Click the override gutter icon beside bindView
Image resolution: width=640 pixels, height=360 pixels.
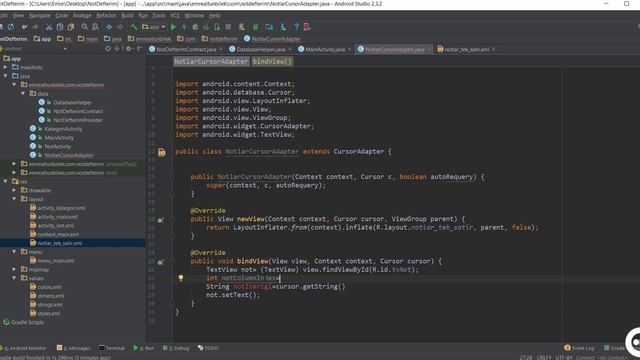tap(161, 262)
